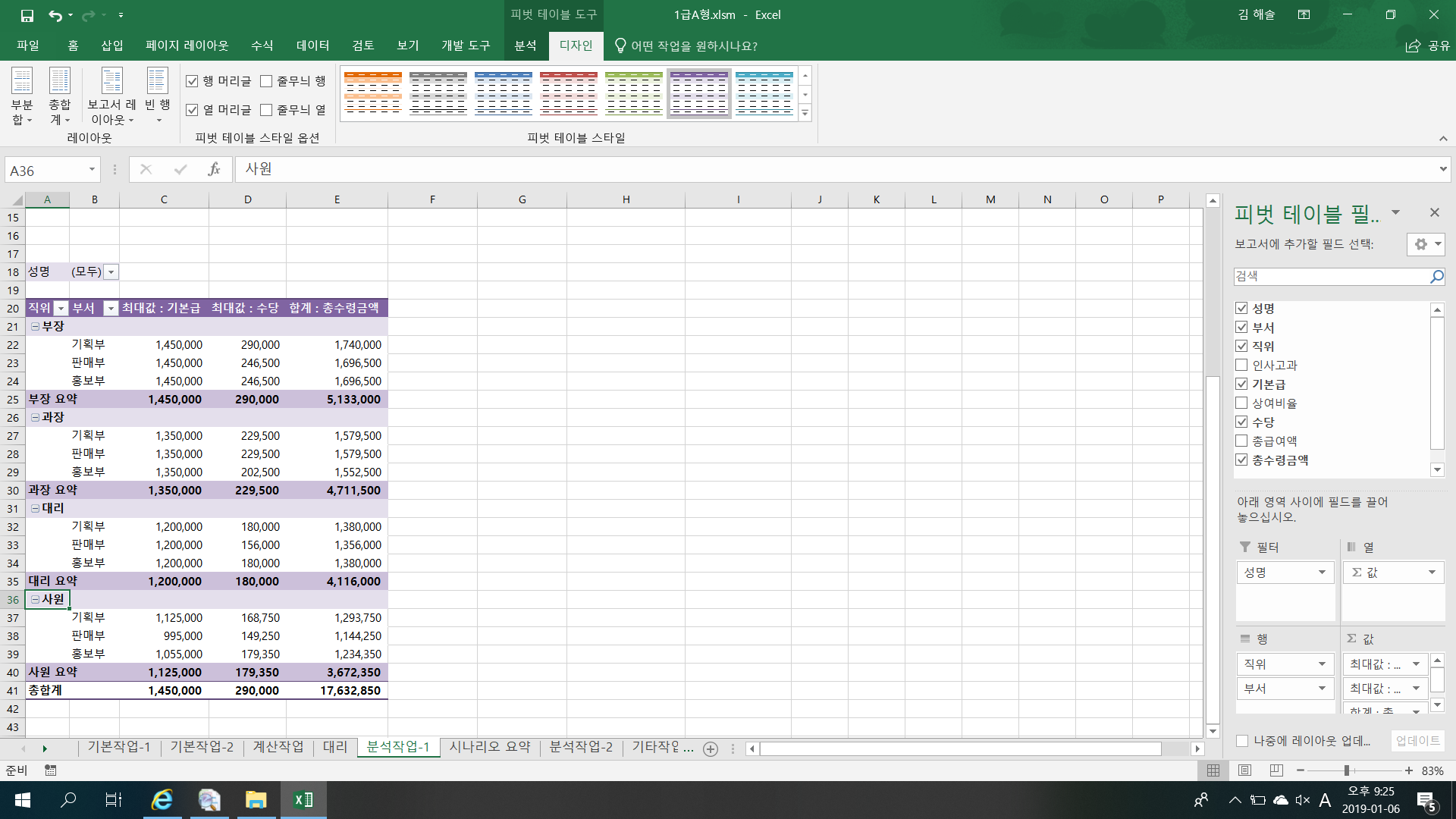The width and height of the screenshot is (1456, 819).
Task: Check the 인사고과 field checkbox
Action: click(1241, 366)
